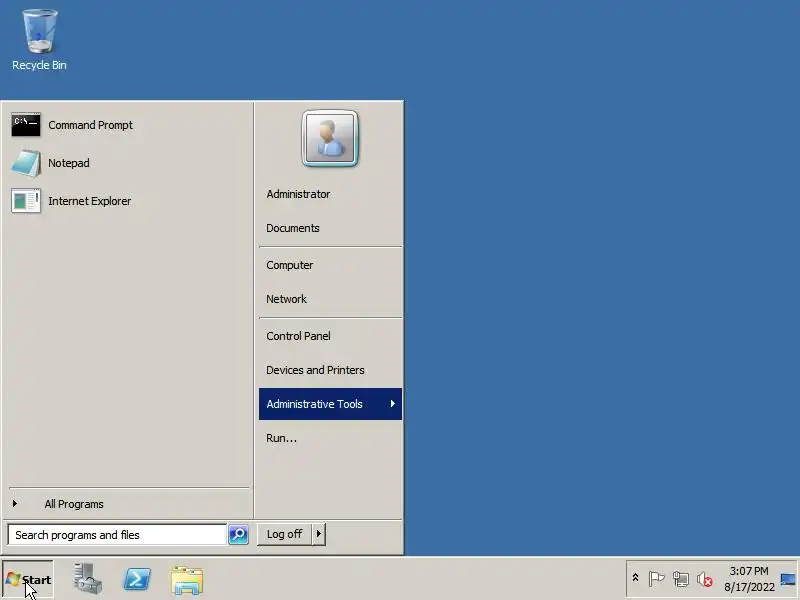Open the clock showing 3:07 PM

click(749, 579)
